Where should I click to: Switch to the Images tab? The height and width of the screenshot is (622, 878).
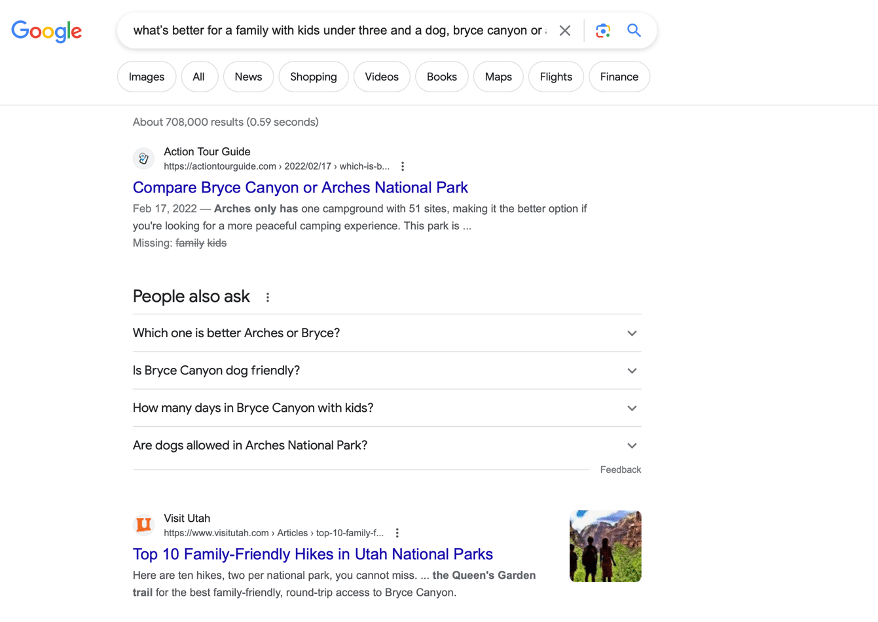coord(147,77)
